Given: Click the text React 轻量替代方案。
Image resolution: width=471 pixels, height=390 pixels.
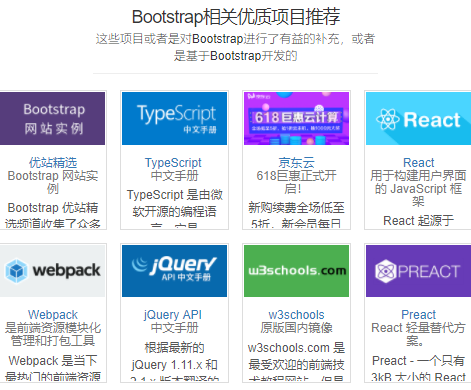Looking at the screenshot, I should pyautogui.click(x=418, y=334).
